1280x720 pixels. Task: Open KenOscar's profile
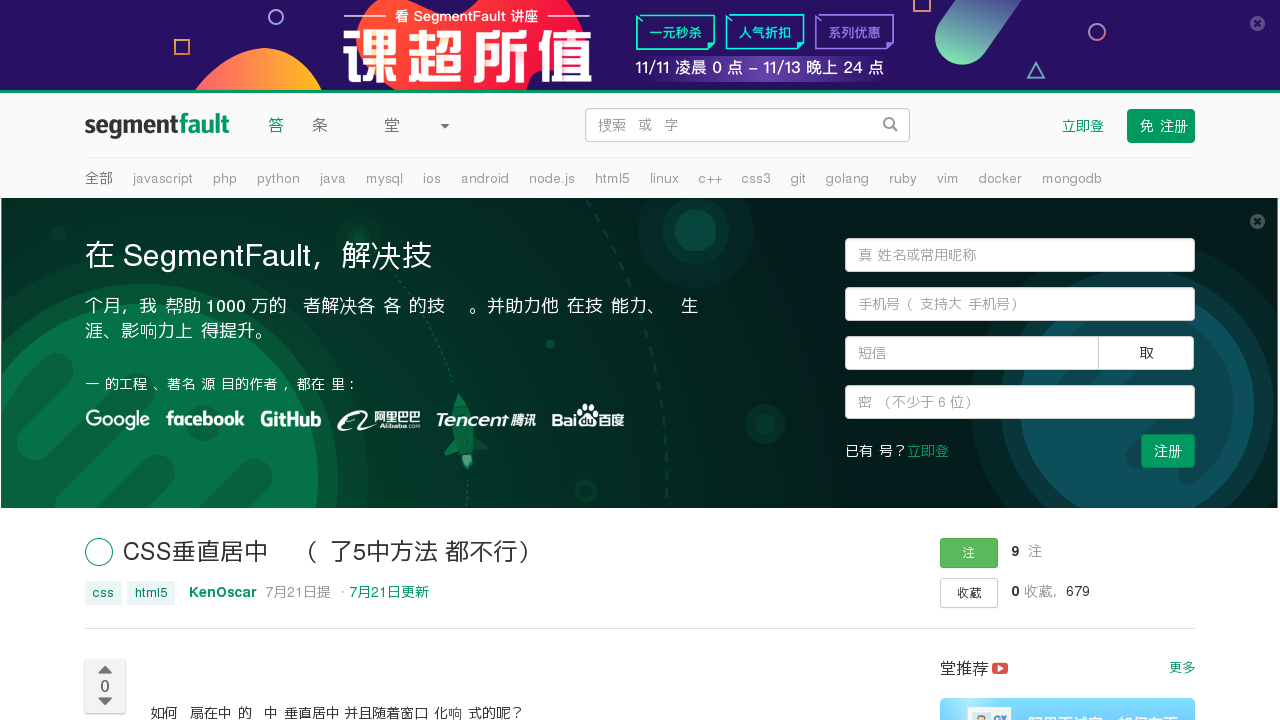pyautogui.click(x=223, y=592)
